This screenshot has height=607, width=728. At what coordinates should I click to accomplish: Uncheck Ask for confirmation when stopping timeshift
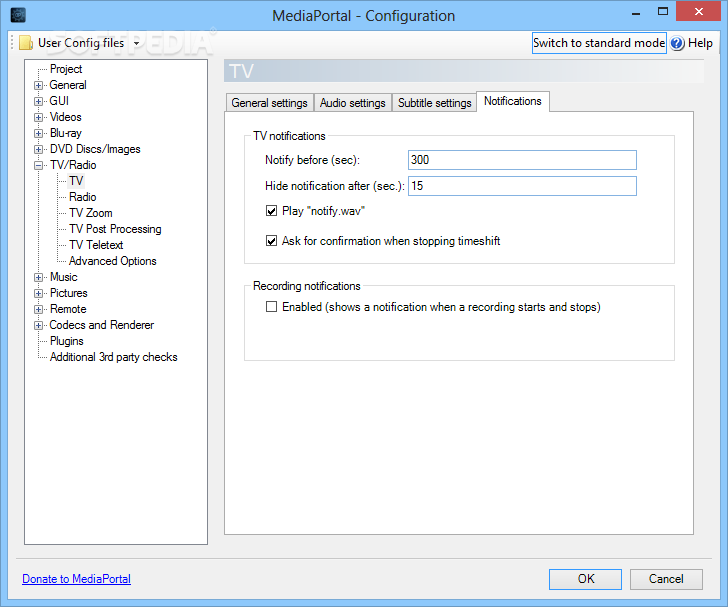click(x=272, y=241)
